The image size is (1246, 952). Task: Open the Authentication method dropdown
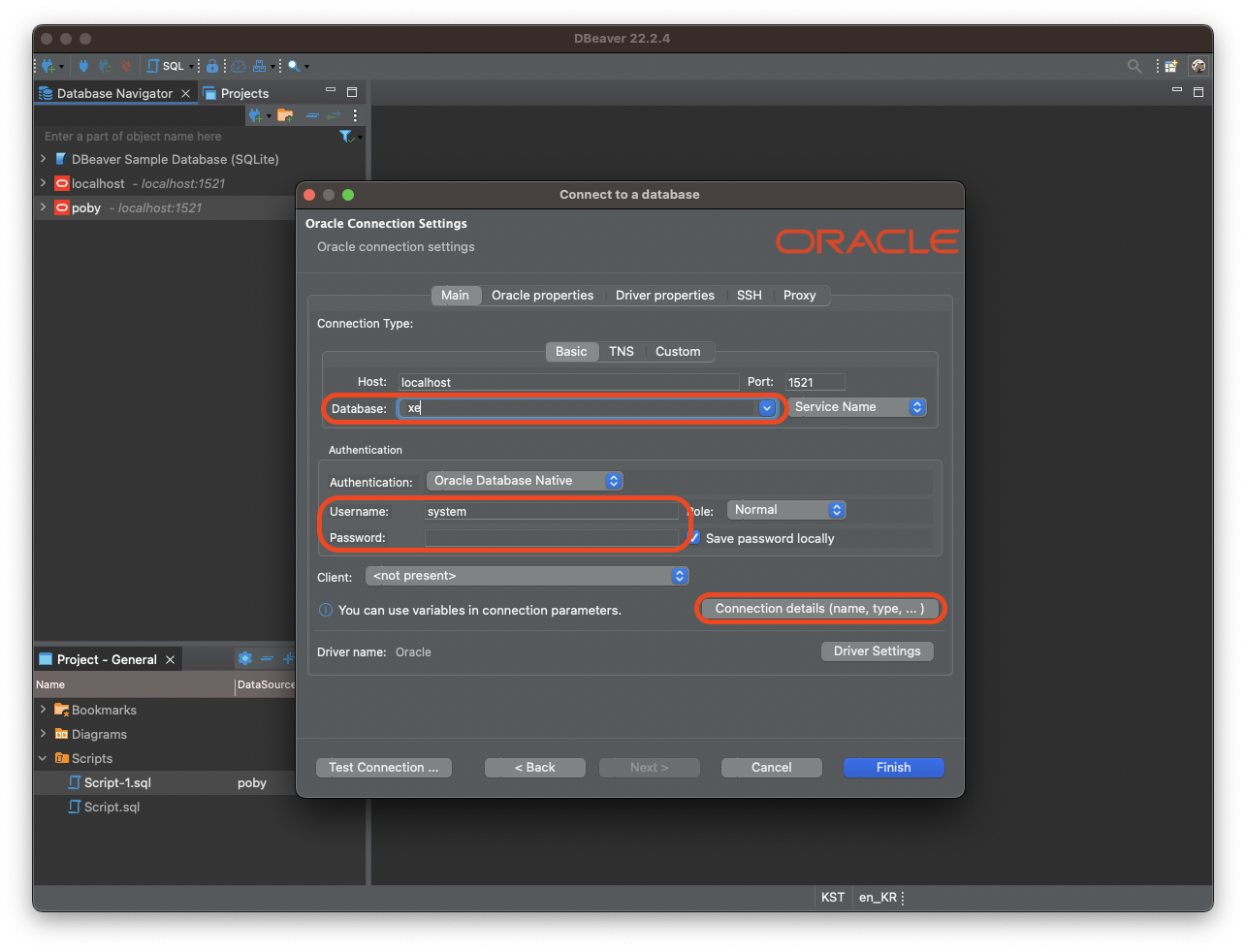tap(525, 481)
